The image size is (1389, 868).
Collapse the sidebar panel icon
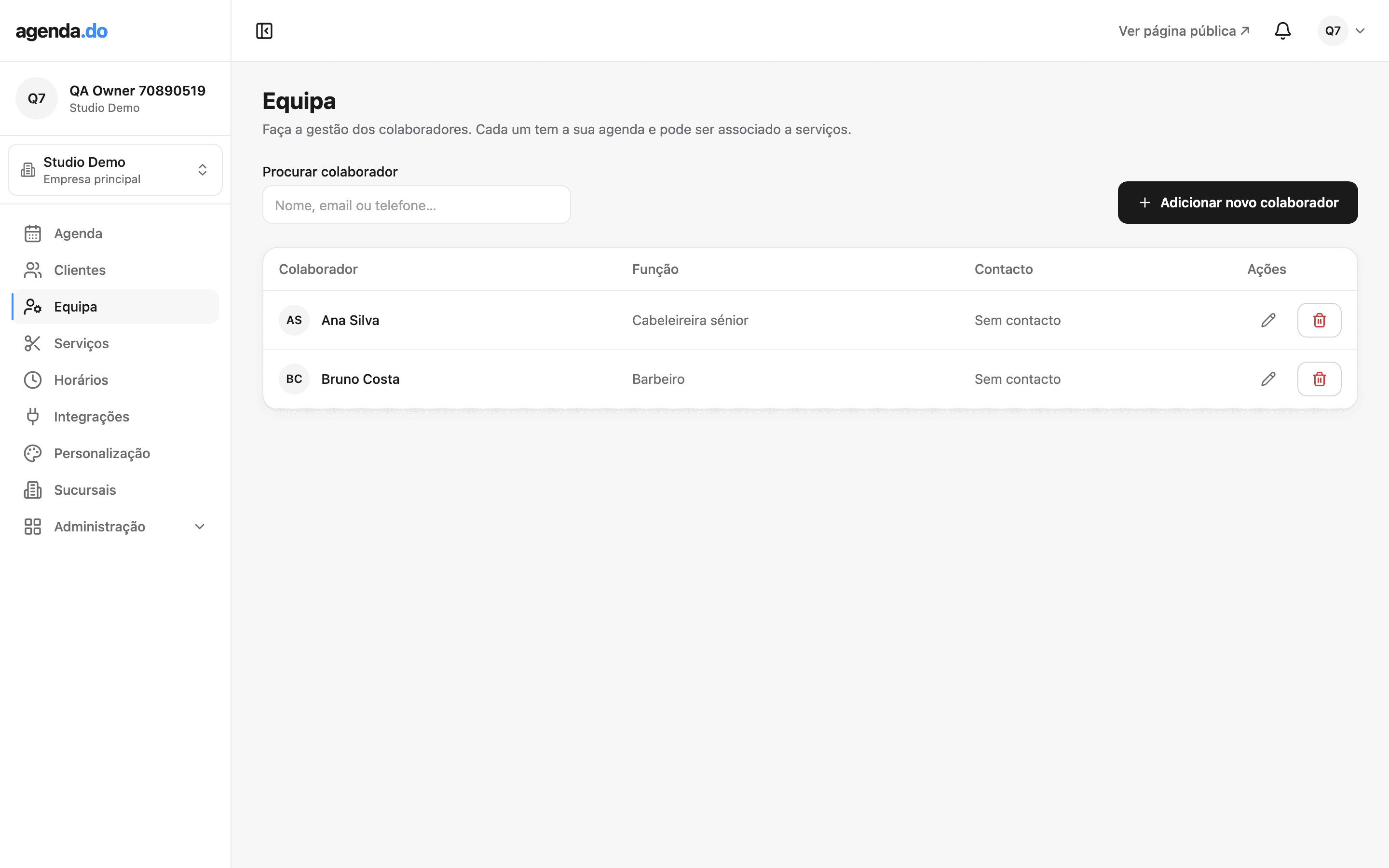click(x=264, y=31)
